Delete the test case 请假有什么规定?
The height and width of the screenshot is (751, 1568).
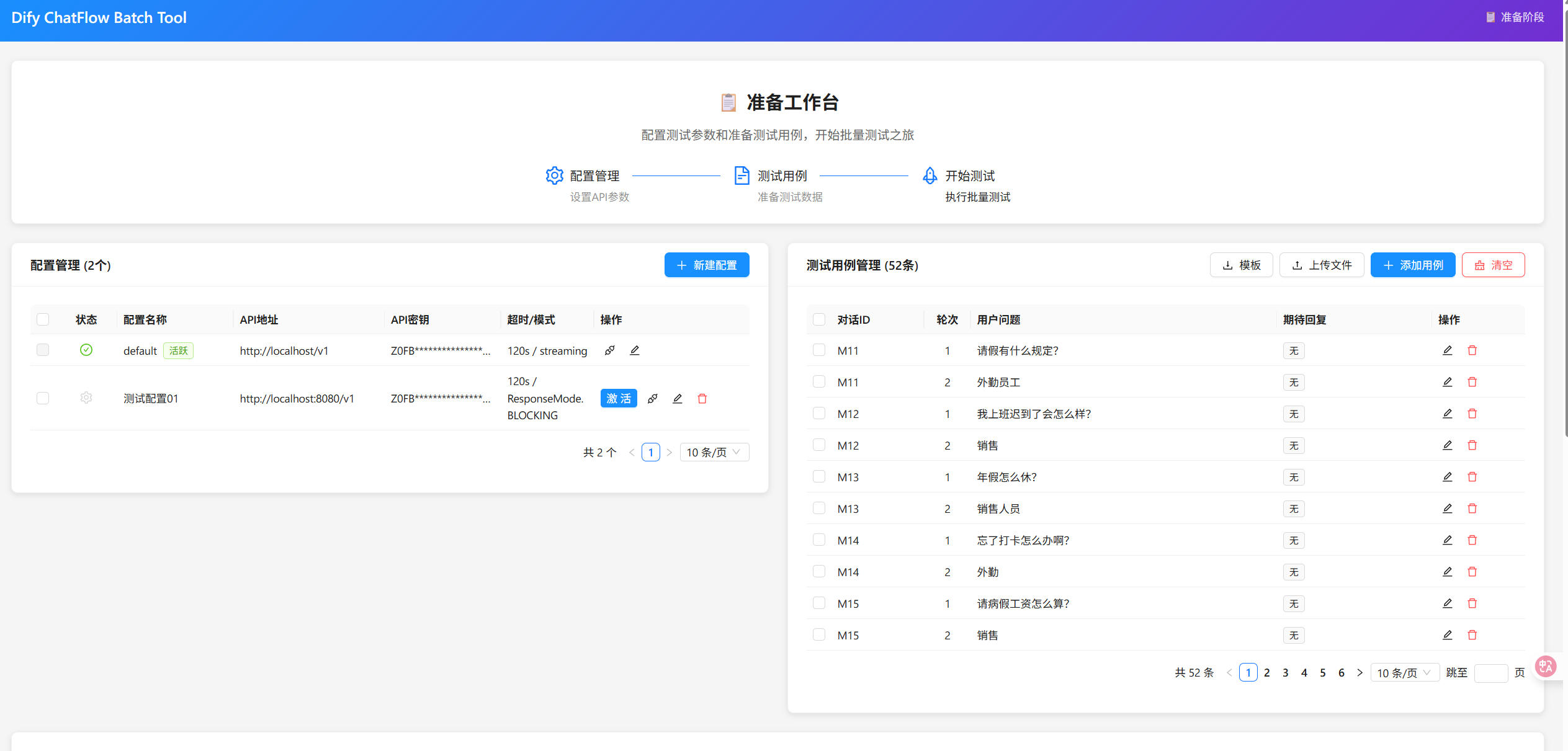1472,350
